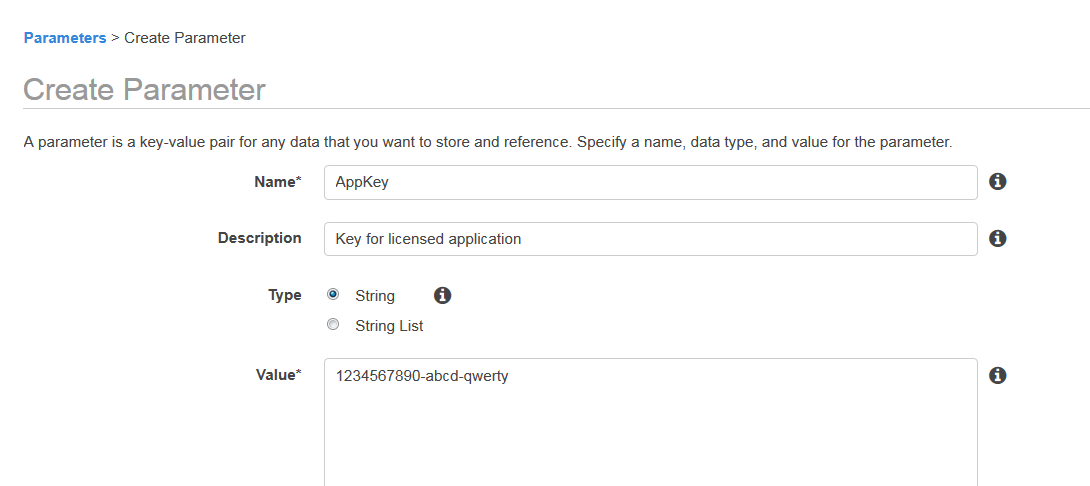Click the 1234567890-abcd-qwerty value text
The height and width of the screenshot is (486, 1090).
(422, 376)
